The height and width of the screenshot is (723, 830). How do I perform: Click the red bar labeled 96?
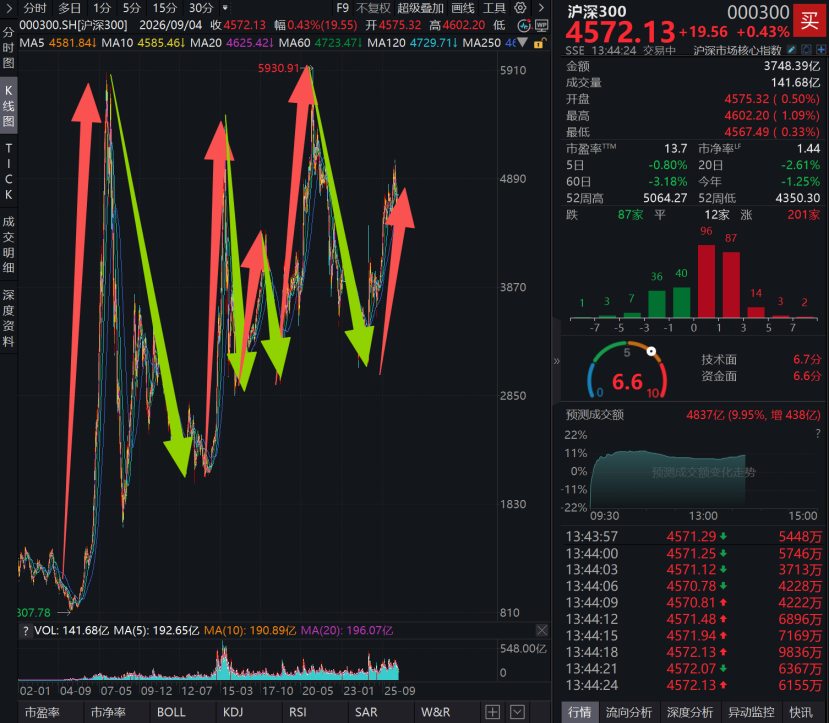click(706, 281)
